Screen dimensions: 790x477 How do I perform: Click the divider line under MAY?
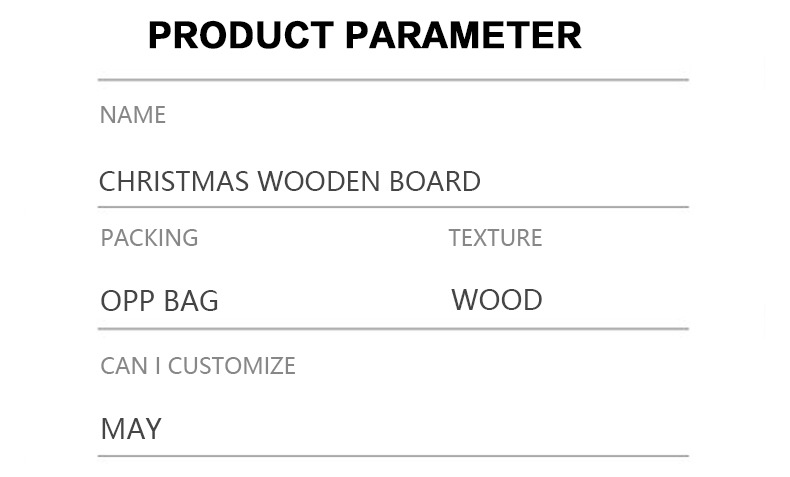(x=393, y=456)
